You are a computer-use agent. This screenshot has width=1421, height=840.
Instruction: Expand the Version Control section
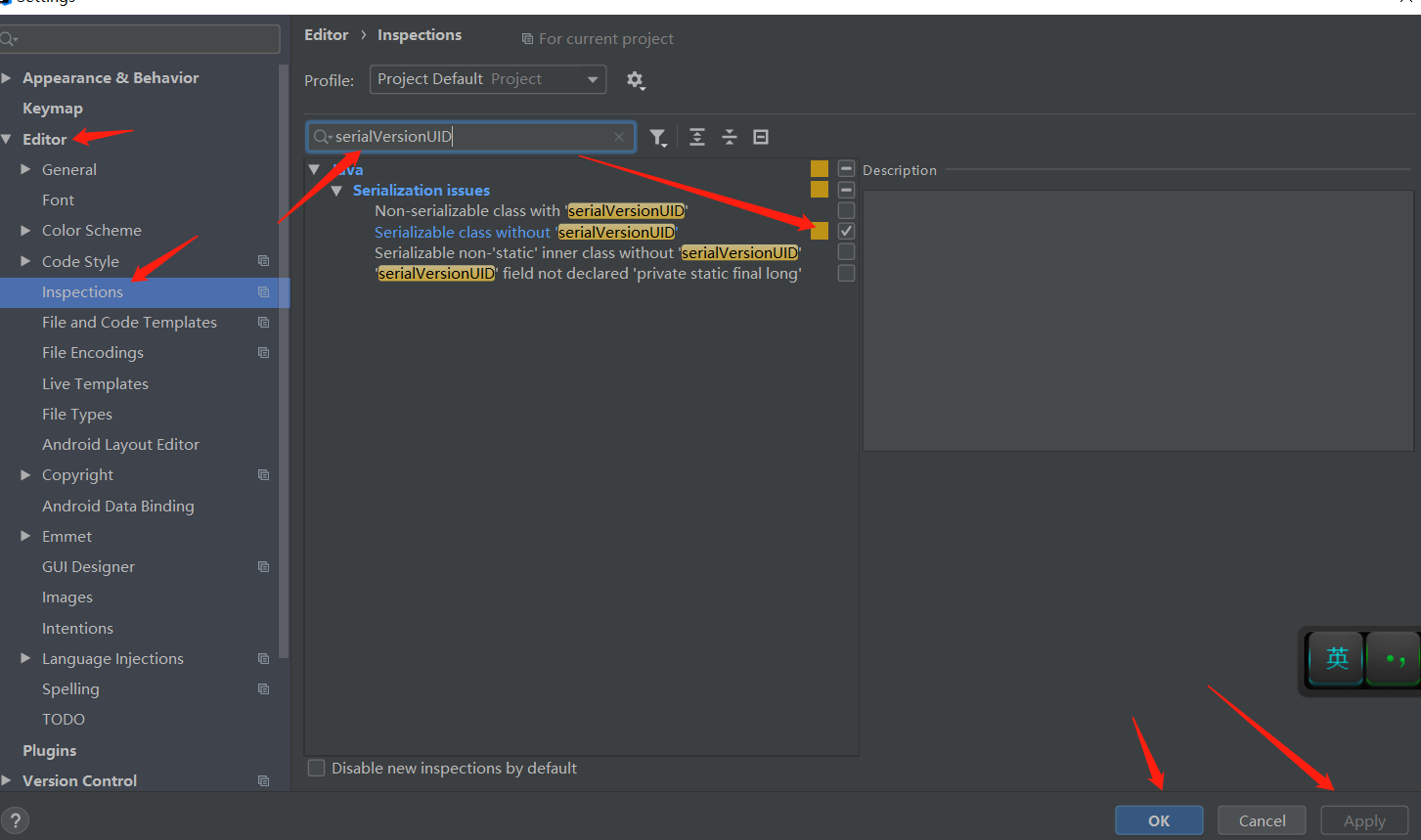pos(7,780)
